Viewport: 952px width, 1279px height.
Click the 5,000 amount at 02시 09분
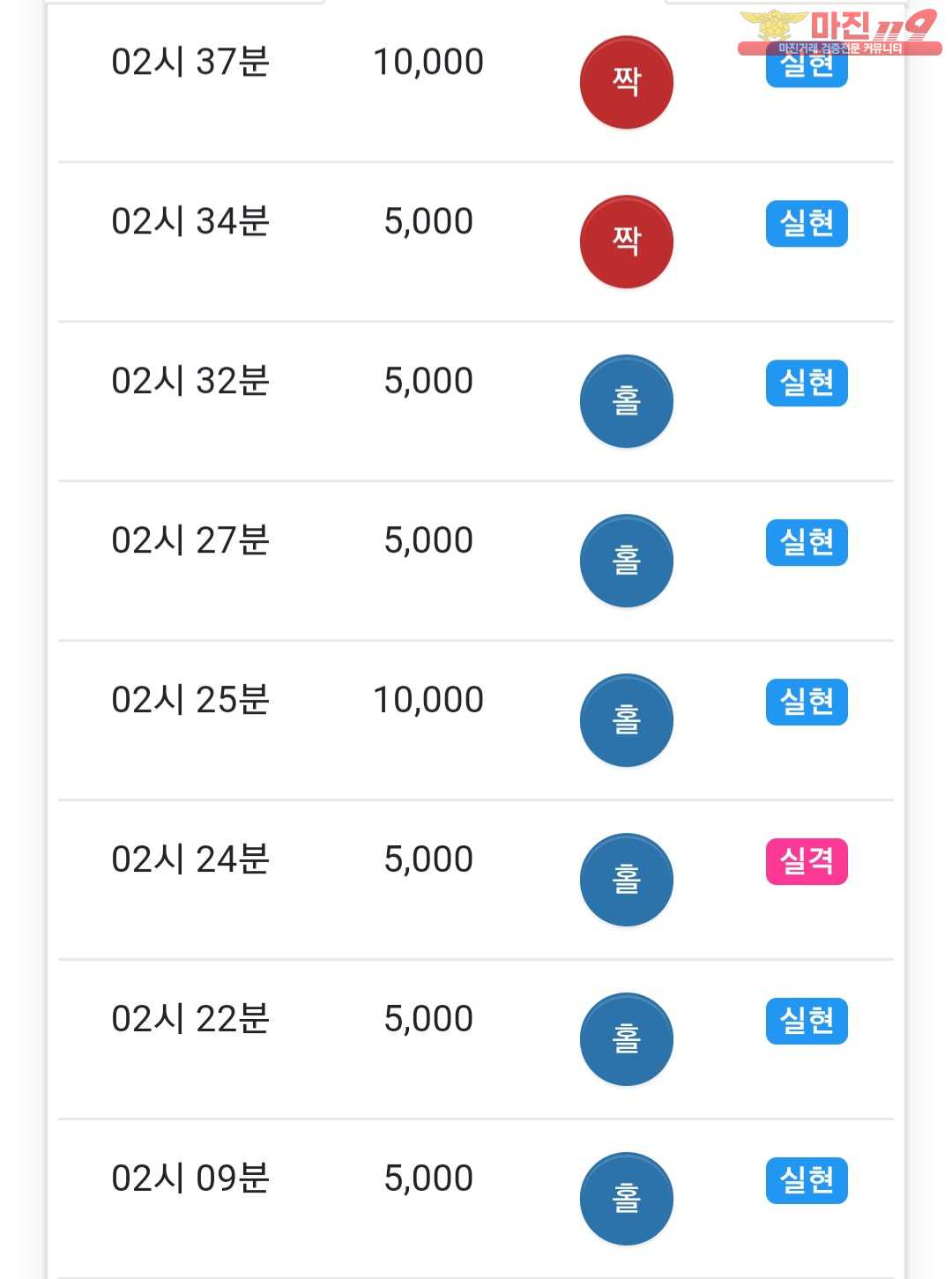pos(428,1179)
